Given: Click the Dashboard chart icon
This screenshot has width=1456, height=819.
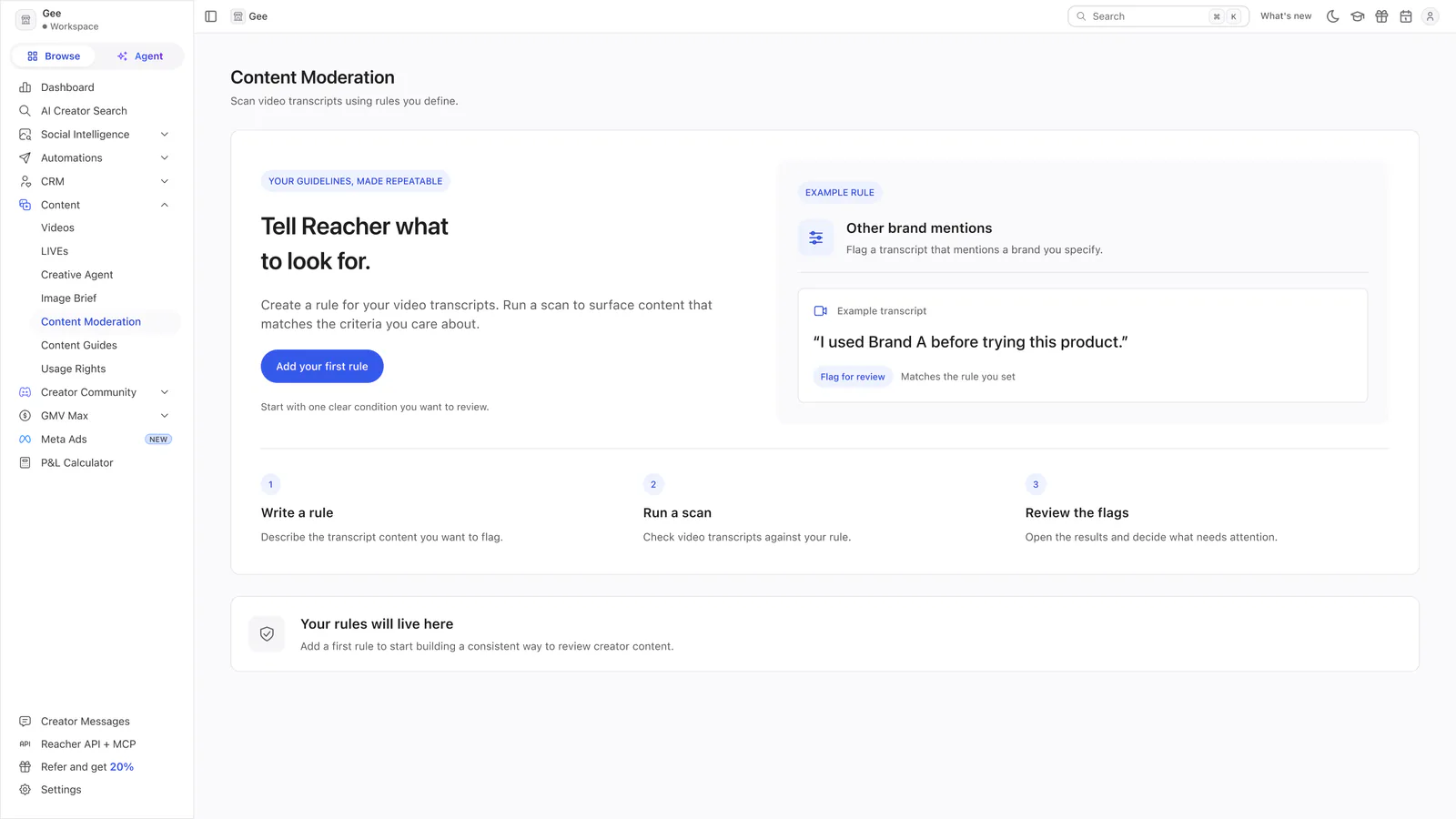Looking at the screenshot, I should 25,87.
